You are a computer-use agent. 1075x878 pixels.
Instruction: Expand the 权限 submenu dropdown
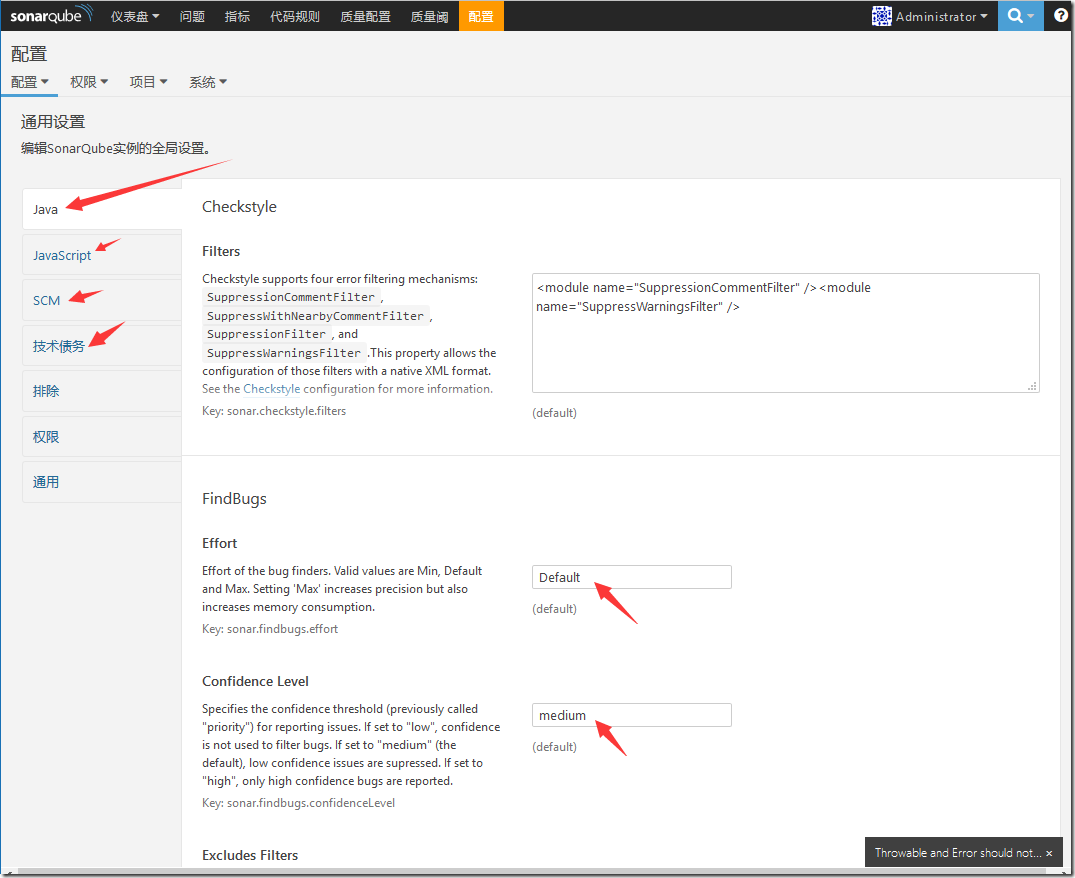coord(89,82)
